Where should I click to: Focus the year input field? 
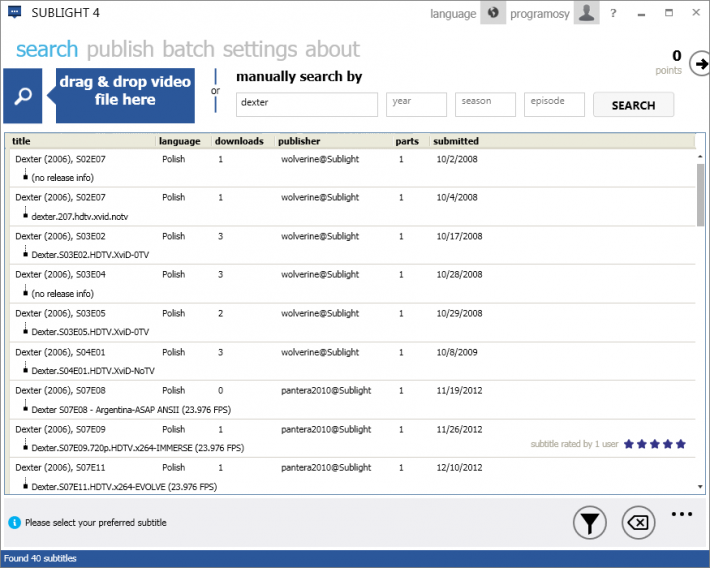416,105
